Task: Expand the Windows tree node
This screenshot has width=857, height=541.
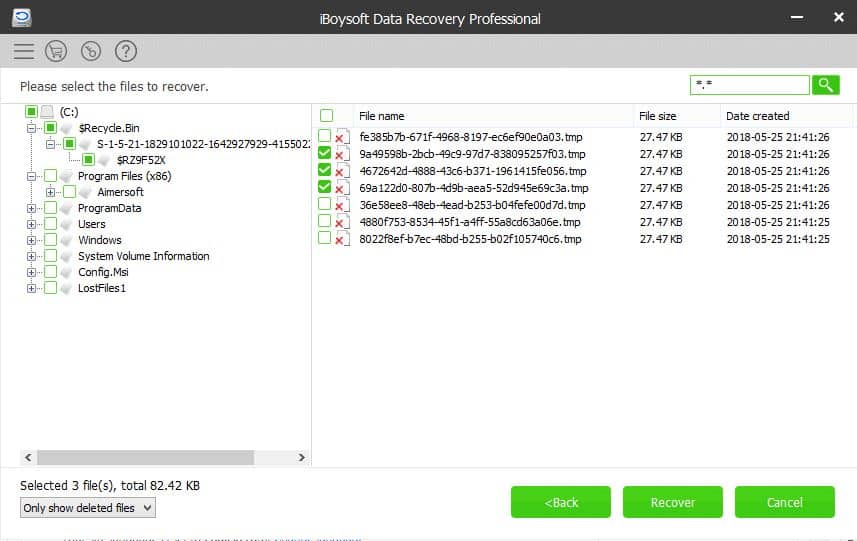Action: tap(31, 240)
